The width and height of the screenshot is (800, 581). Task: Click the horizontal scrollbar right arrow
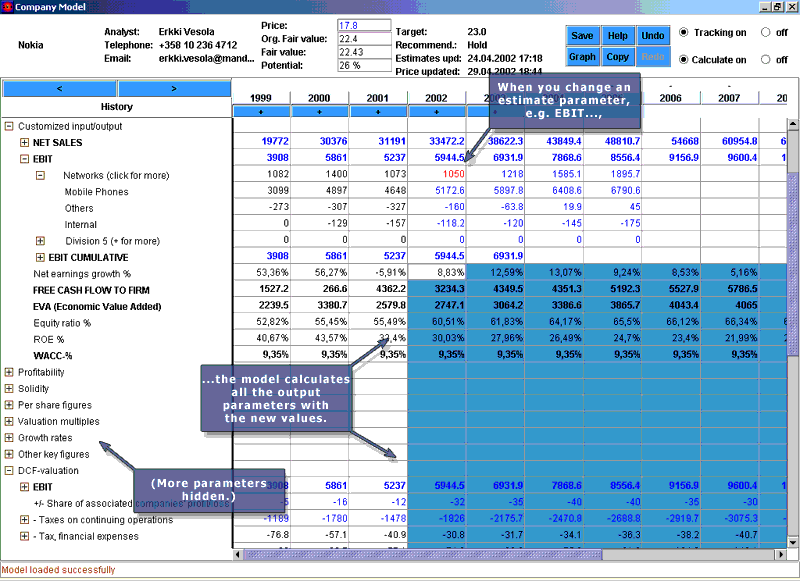point(780,554)
